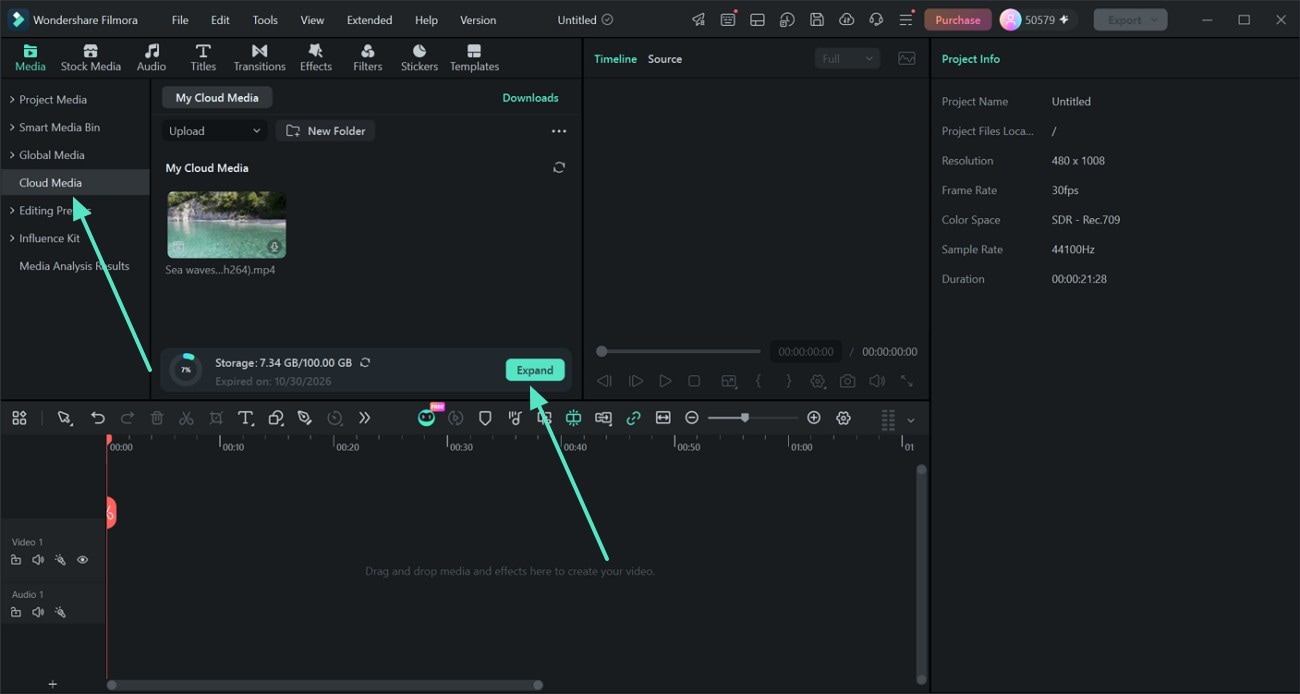Image resolution: width=1300 pixels, height=694 pixels.
Task: Open the Tools menu
Action: tap(265, 20)
